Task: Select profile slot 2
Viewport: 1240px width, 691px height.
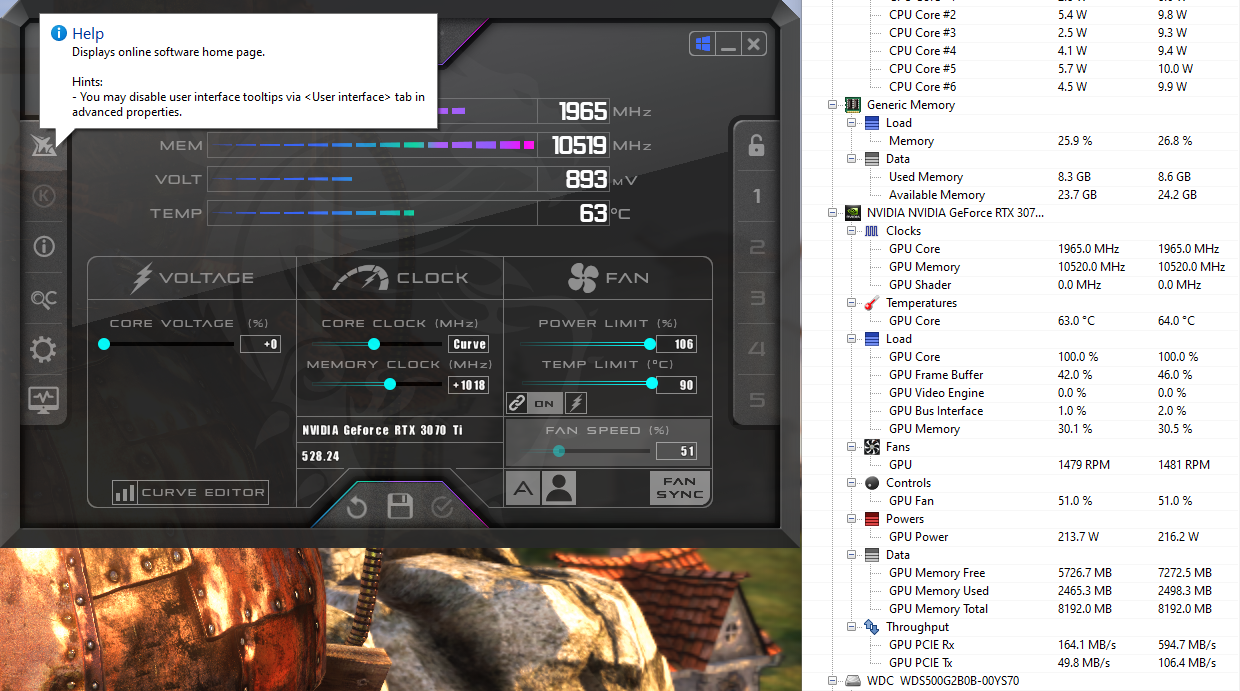Action: click(757, 248)
